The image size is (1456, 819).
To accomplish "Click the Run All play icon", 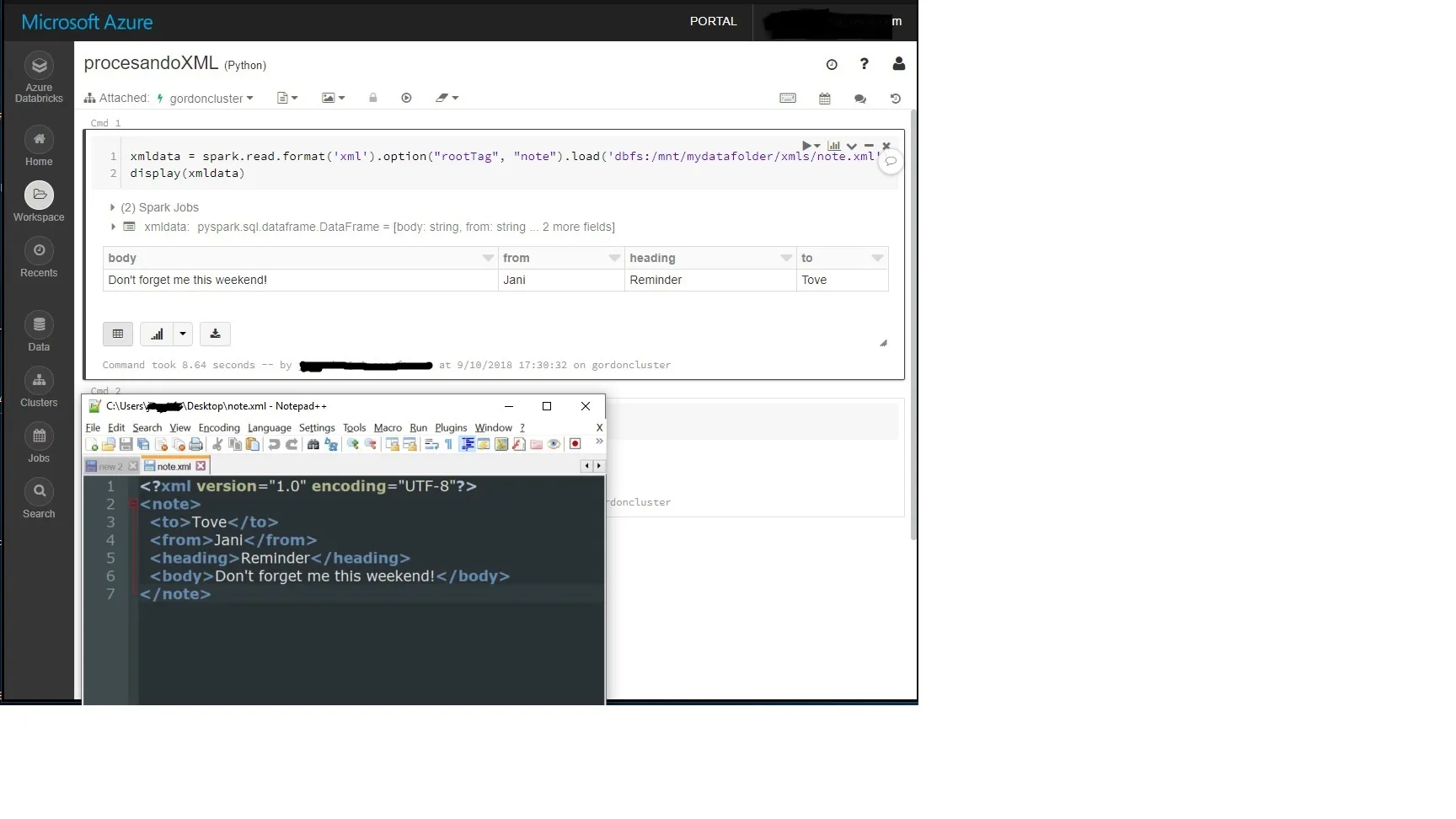I will (x=406, y=98).
